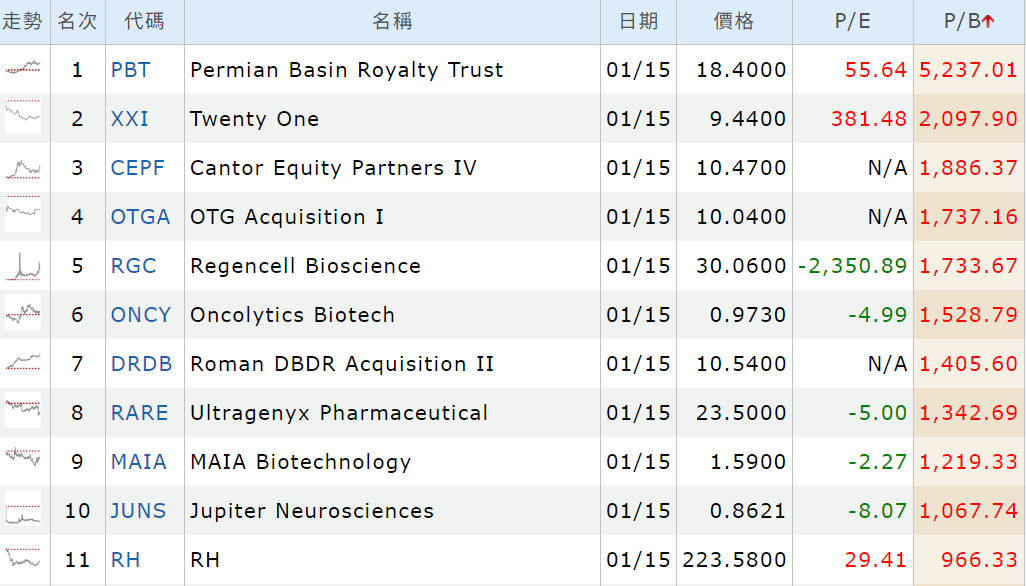Screen dimensions: 1026x586
Task: Open the PBT ticker link
Action: tap(131, 70)
